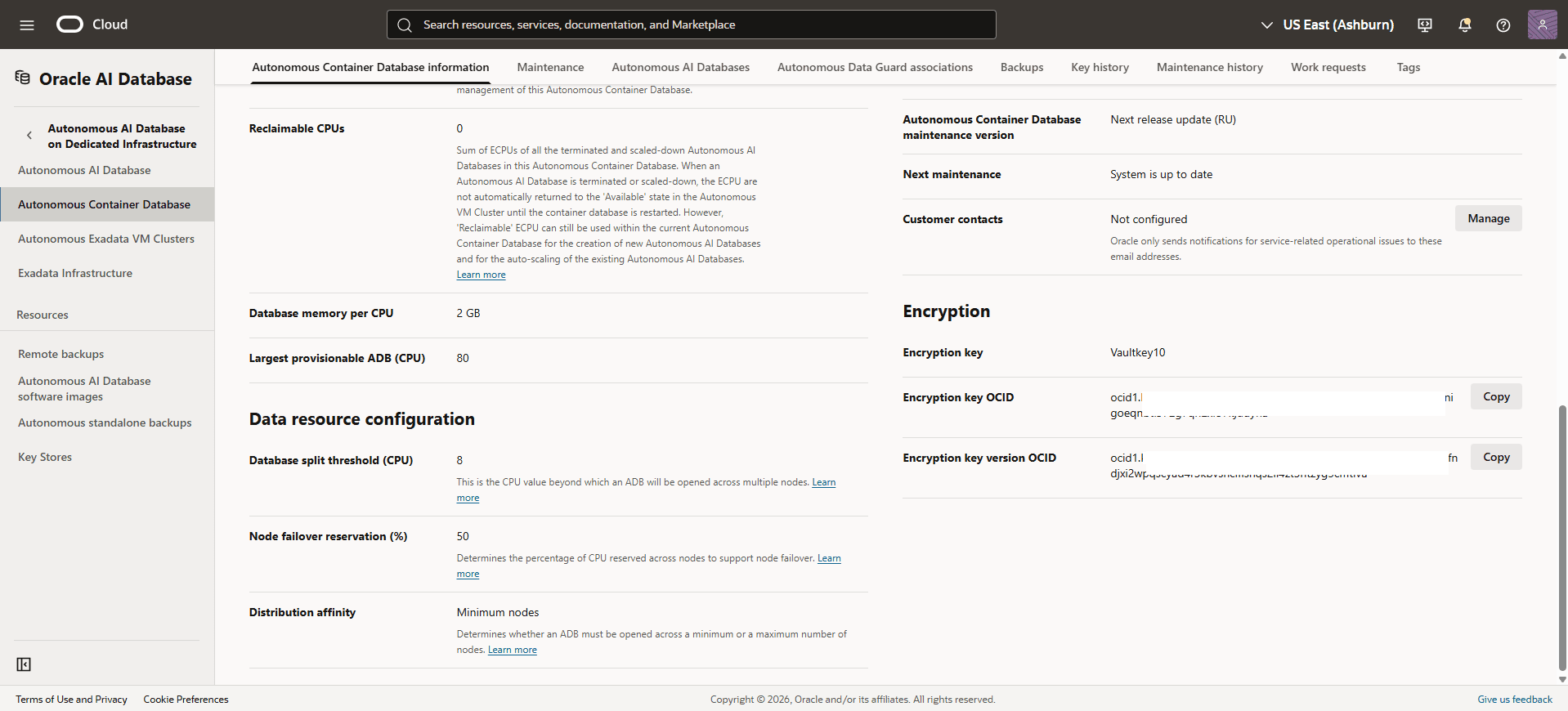This screenshot has width=1568, height=711.
Task: Select Autonomous Container Database sidebar item
Action: 107,204
